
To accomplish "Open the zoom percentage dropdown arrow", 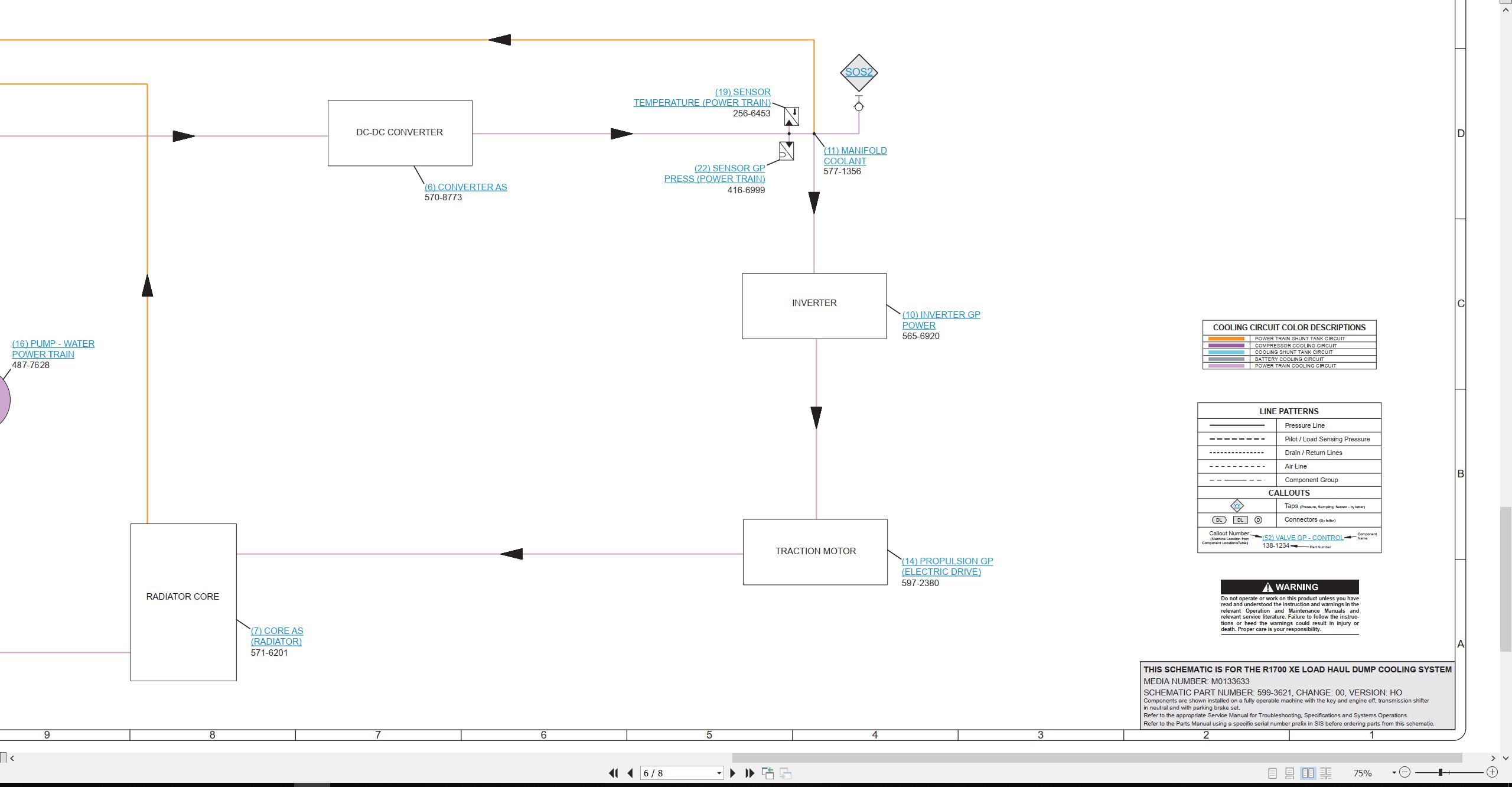I will [1394, 773].
